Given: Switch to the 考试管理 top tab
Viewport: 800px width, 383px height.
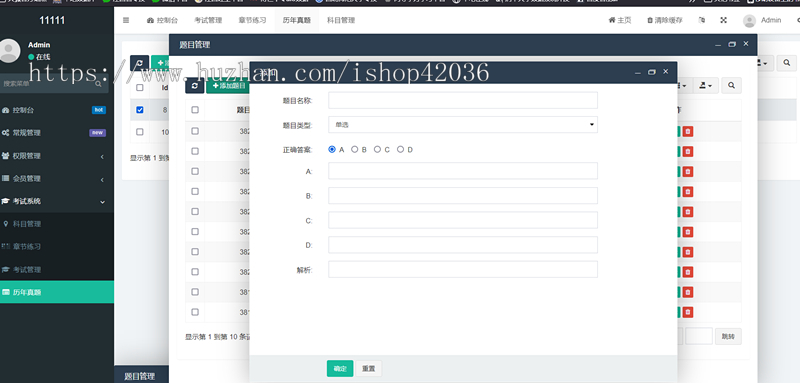Looking at the screenshot, I should [x=208, y=20].
